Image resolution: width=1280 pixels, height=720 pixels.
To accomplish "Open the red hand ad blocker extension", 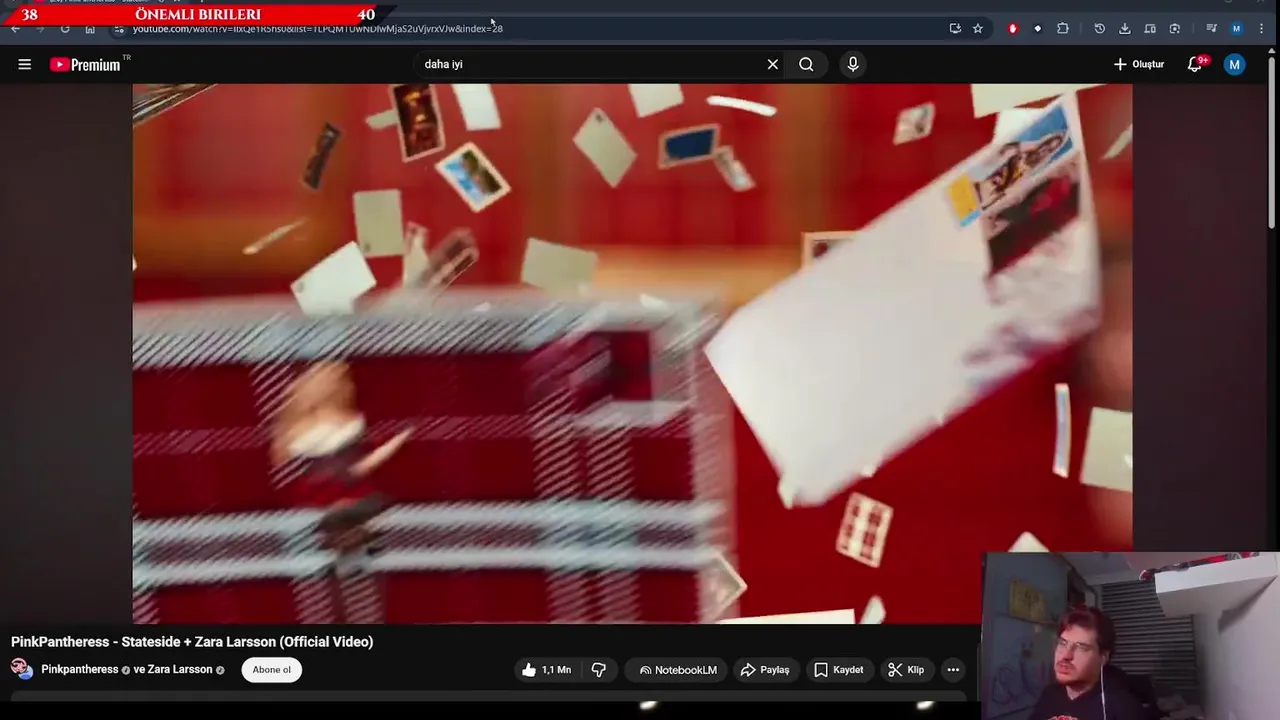I will pos(1013,29).
